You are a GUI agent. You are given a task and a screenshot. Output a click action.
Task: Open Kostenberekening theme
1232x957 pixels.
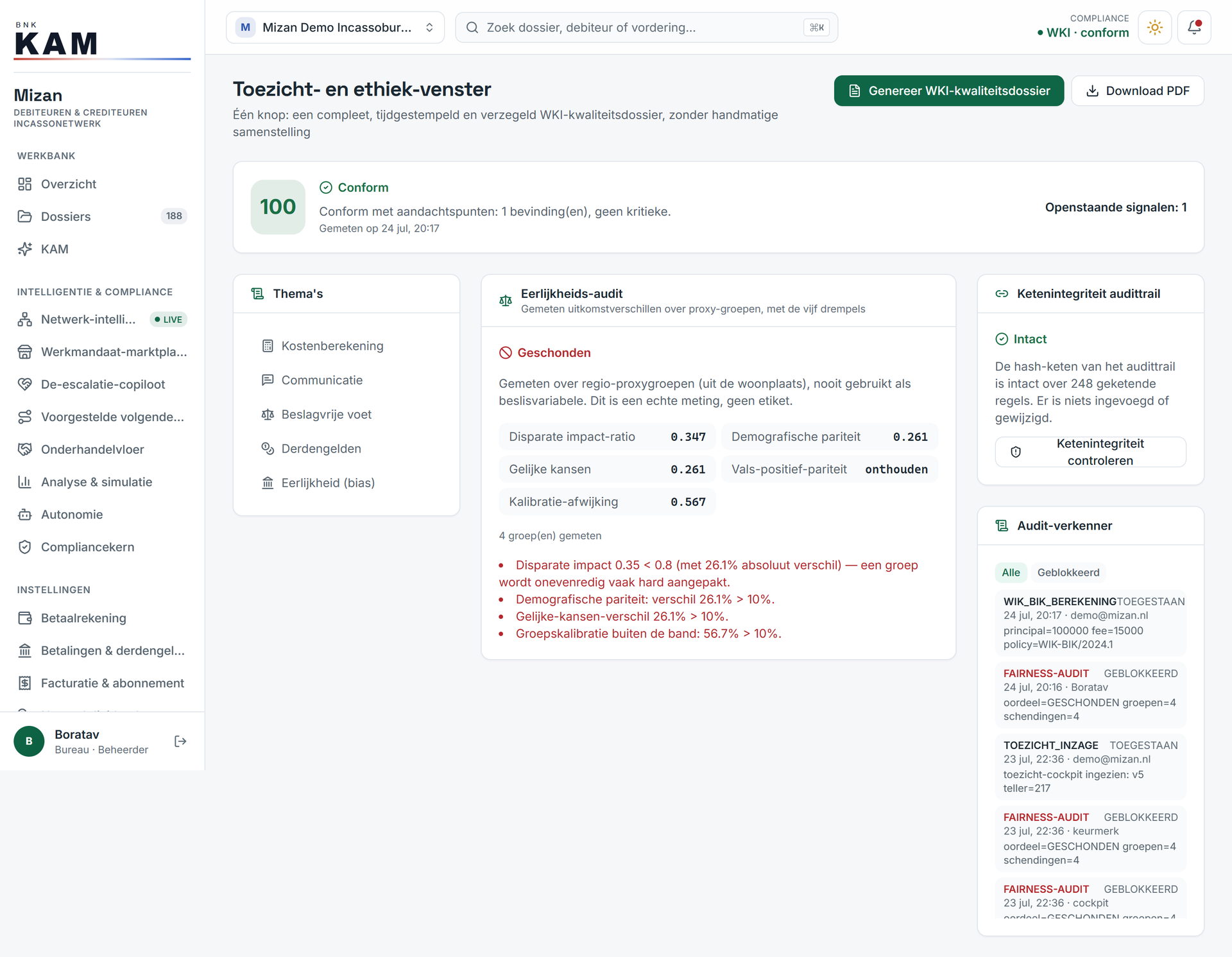[x=346, y=346]
